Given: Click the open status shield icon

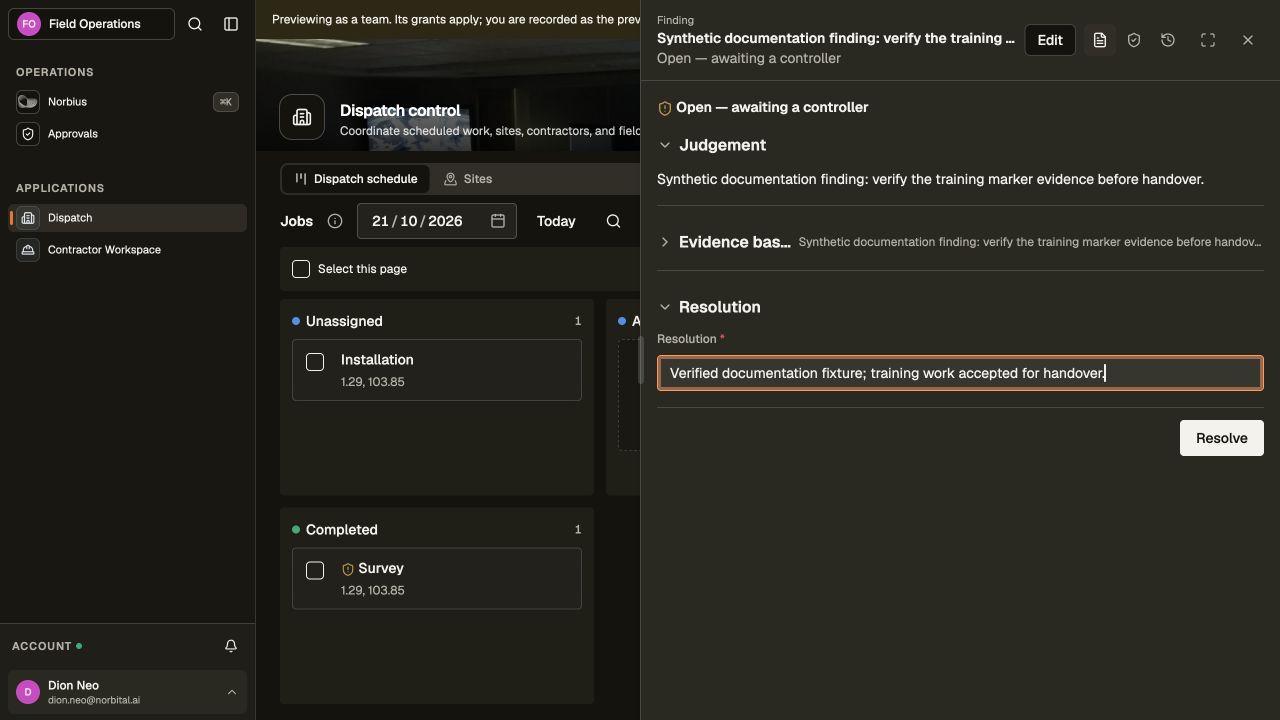Looking at the screenshot, I should point(664,108).
